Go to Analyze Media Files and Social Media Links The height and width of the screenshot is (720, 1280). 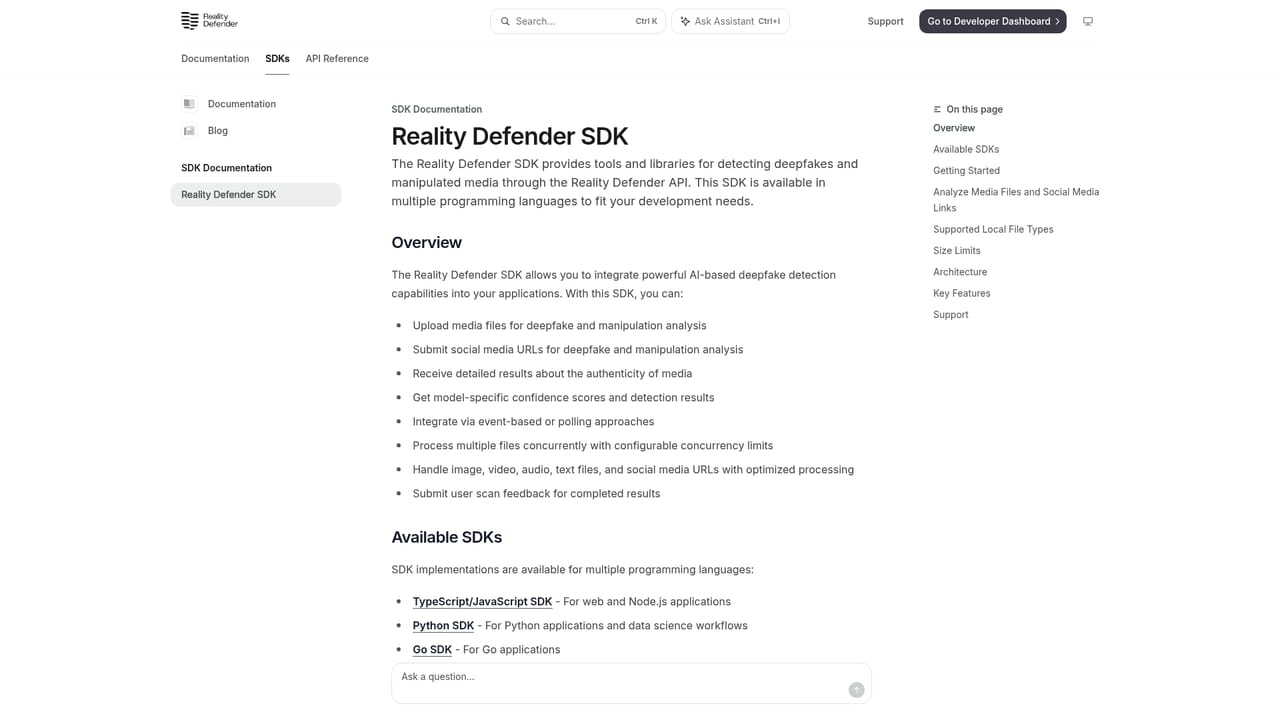point(1016,200)
